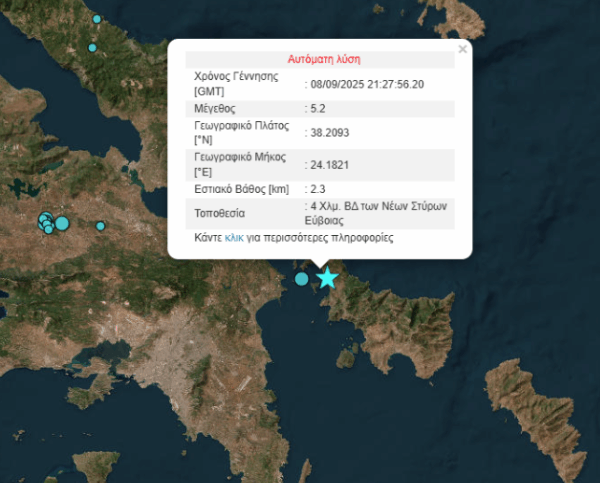600x483 pixels.
Task: Select the lone circle east of the cluster
Action: point(100,226)
